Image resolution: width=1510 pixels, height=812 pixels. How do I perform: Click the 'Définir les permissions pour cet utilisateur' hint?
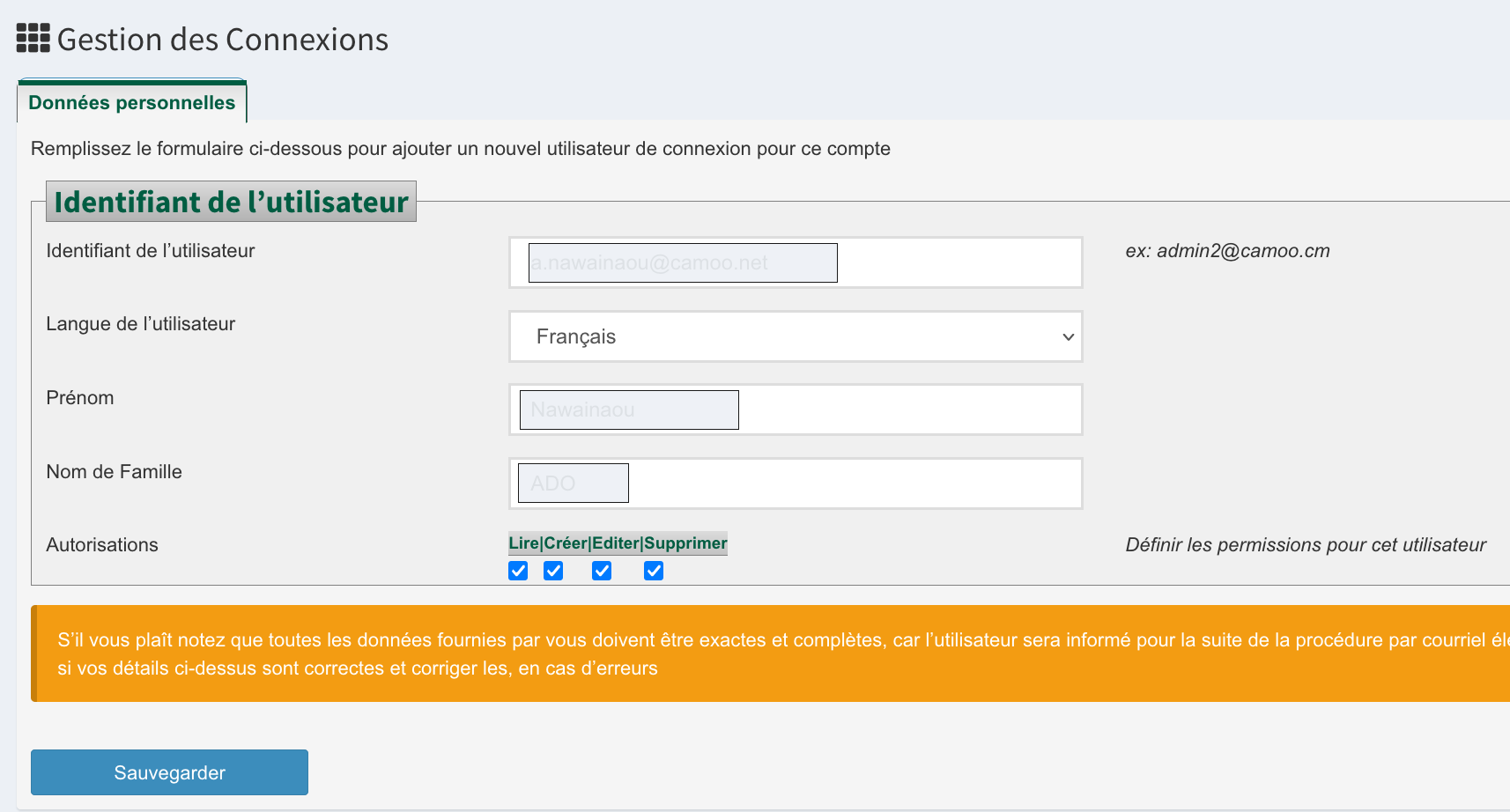(x=1306, y=545)
